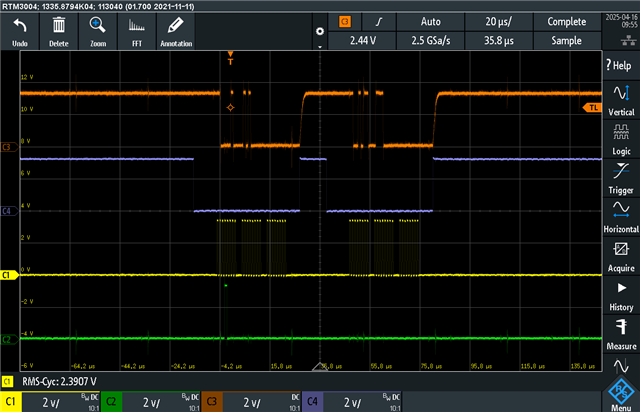Open C2 2 V/ vertical scale
Viewport: 640px width, 412px height.
(161, 403)
